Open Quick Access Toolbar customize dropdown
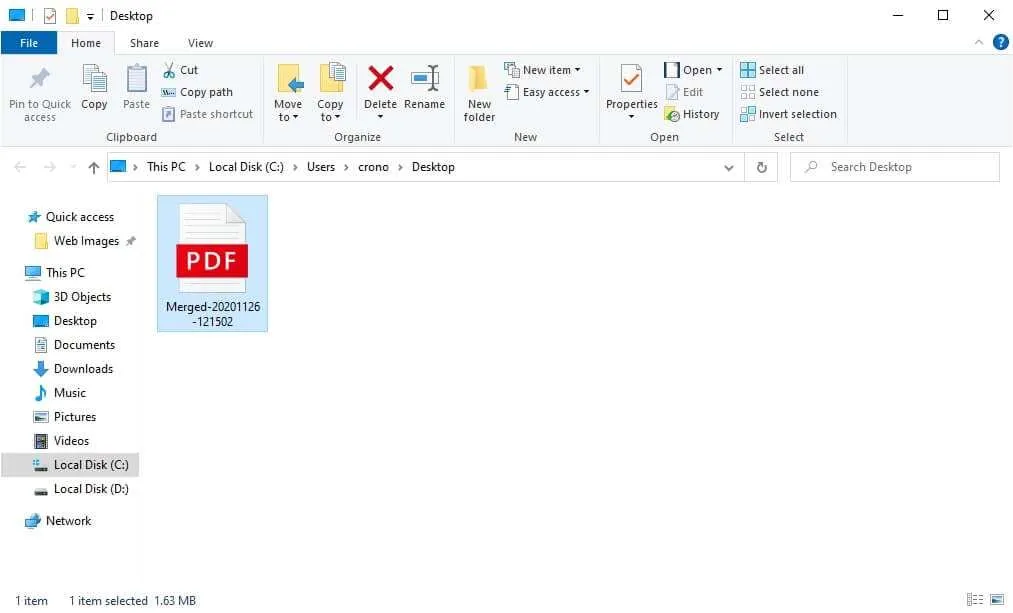 tap(90, 16)
